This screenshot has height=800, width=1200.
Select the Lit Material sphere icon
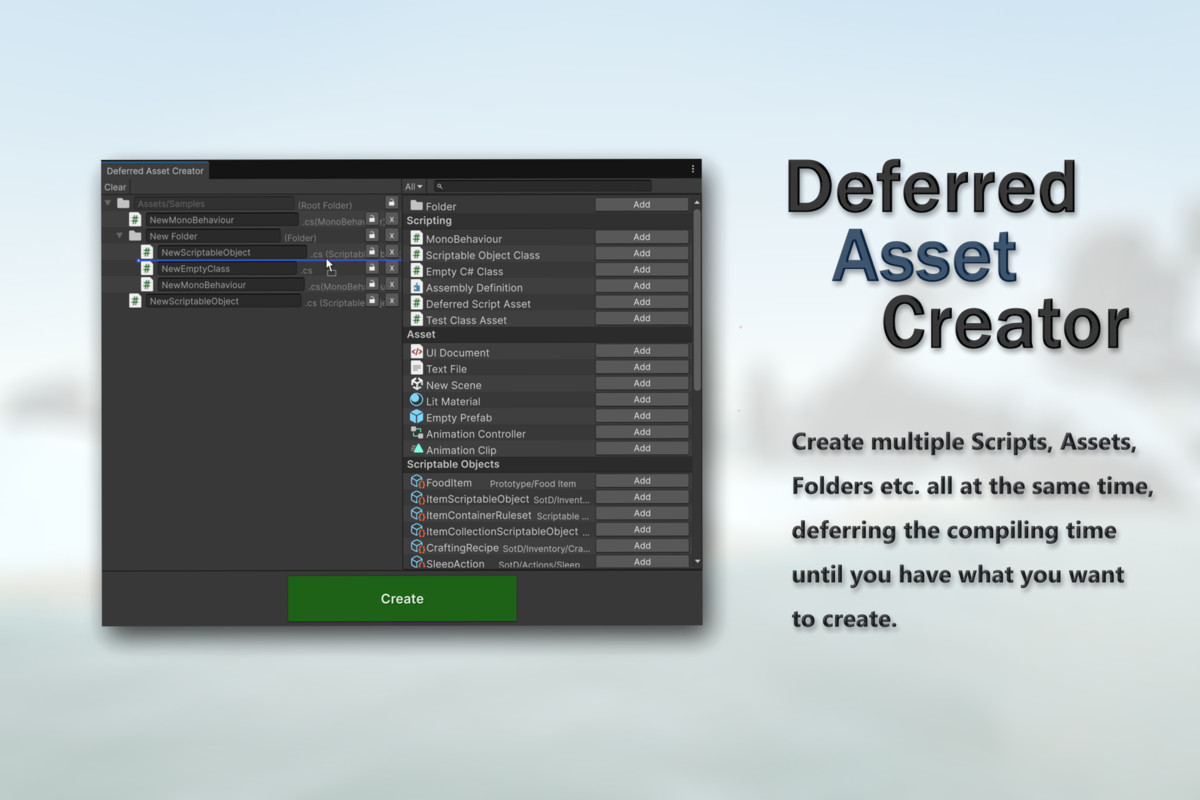[416, 400]
